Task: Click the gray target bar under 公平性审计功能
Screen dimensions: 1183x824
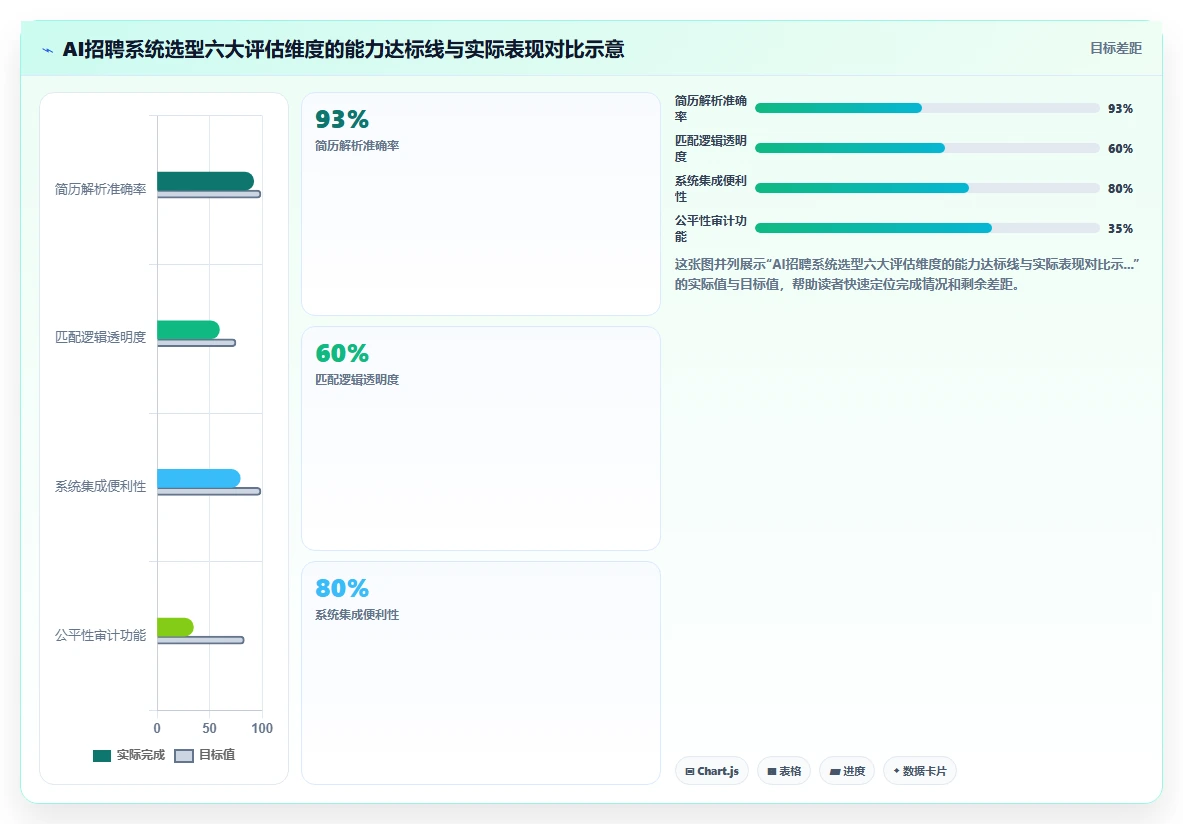Action: tap(201, 640)
